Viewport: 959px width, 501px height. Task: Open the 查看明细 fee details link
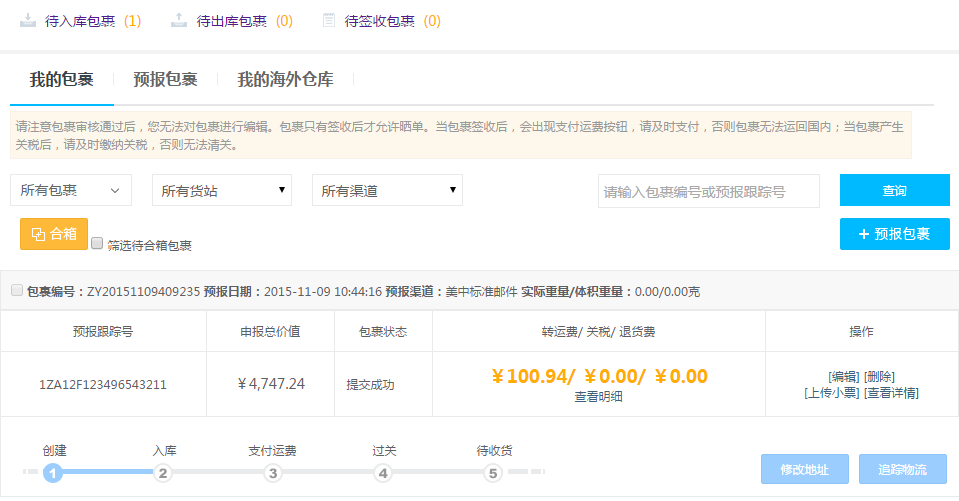[598, 397]
